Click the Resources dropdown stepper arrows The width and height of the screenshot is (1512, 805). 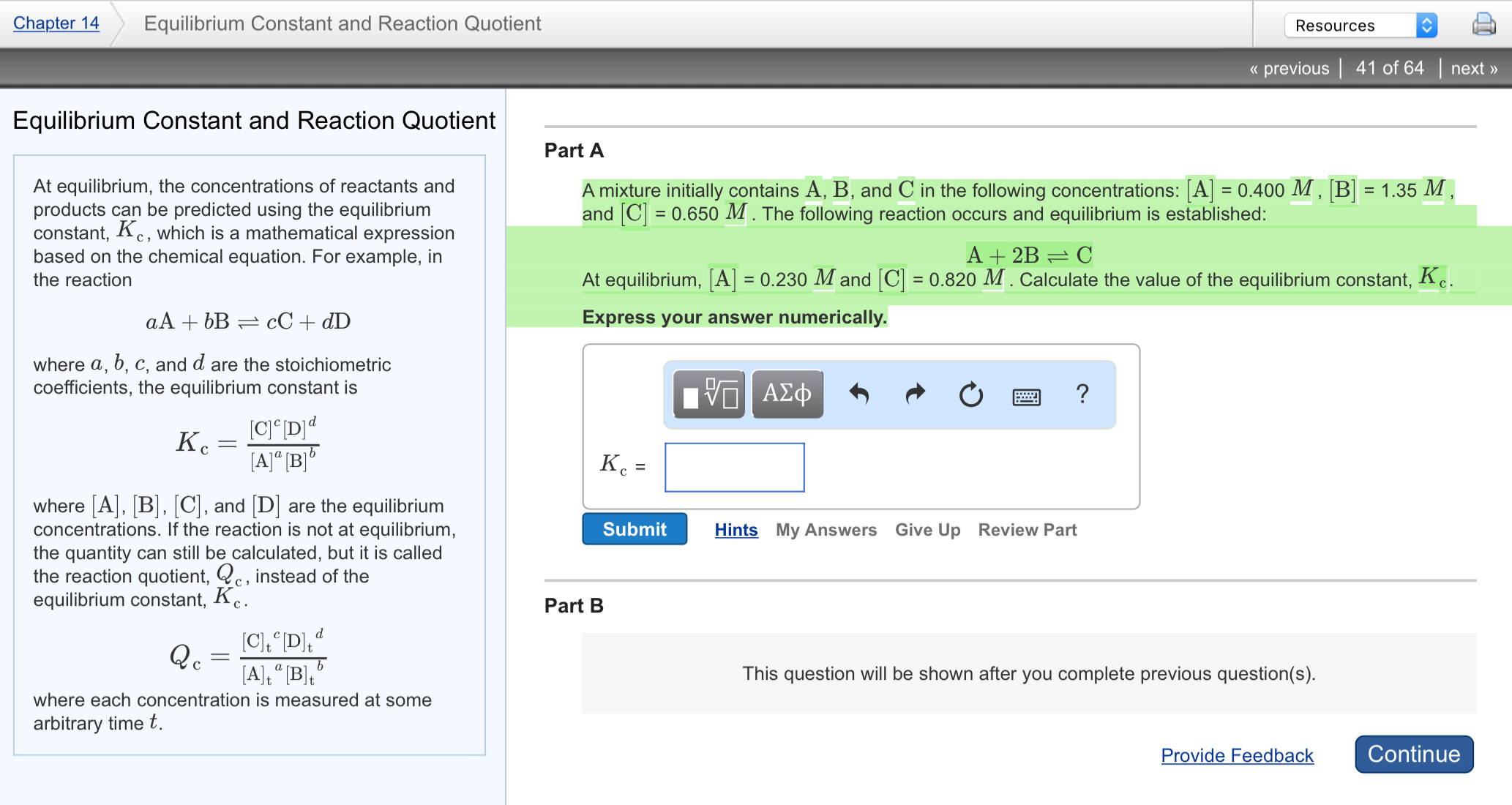[x=1426, y=24]
